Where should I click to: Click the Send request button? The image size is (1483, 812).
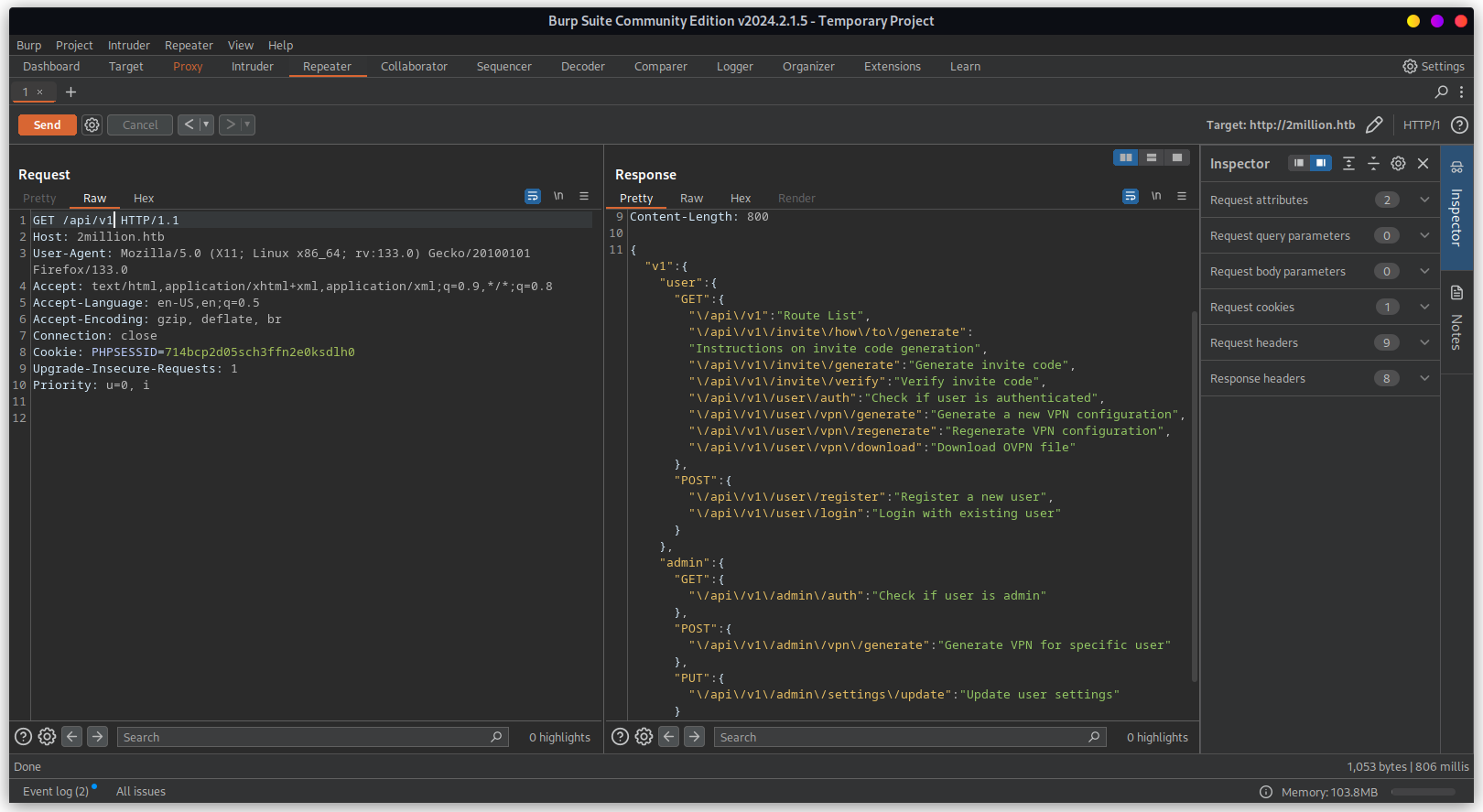pos(48,125)
